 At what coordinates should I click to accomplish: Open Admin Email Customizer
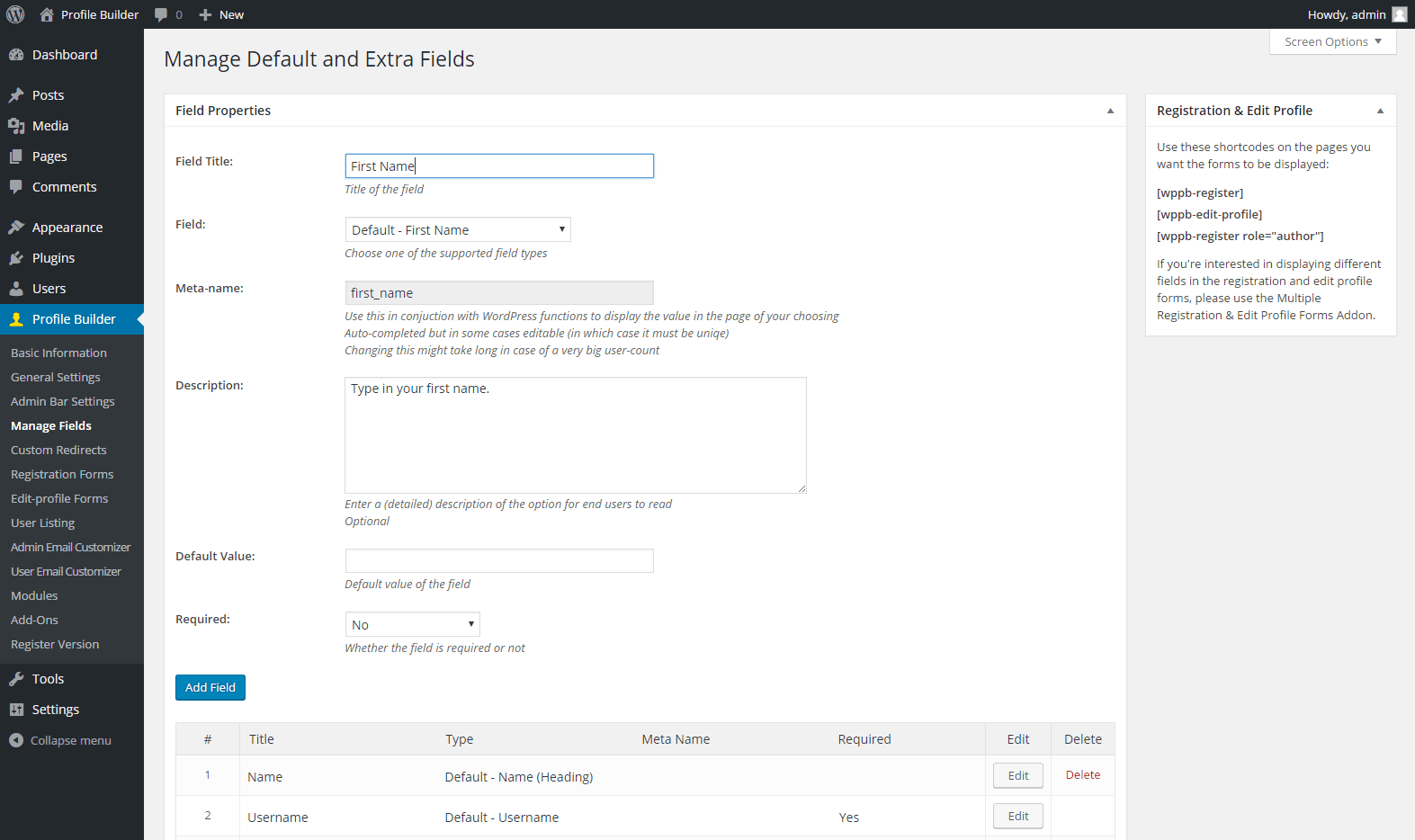click(70, 548)
